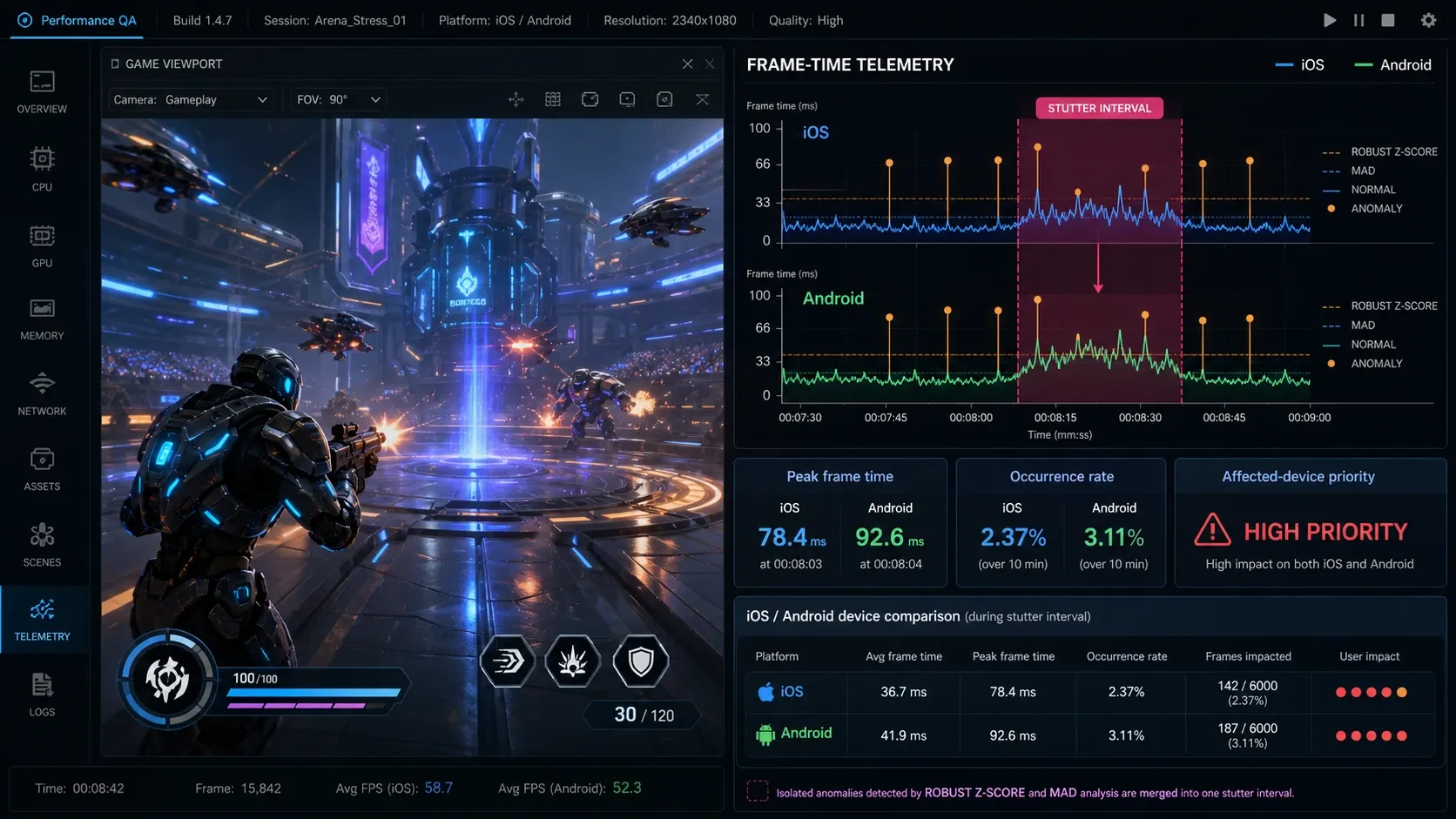Expand the Camera Gameplay dropdown

(x=191, y=99)
